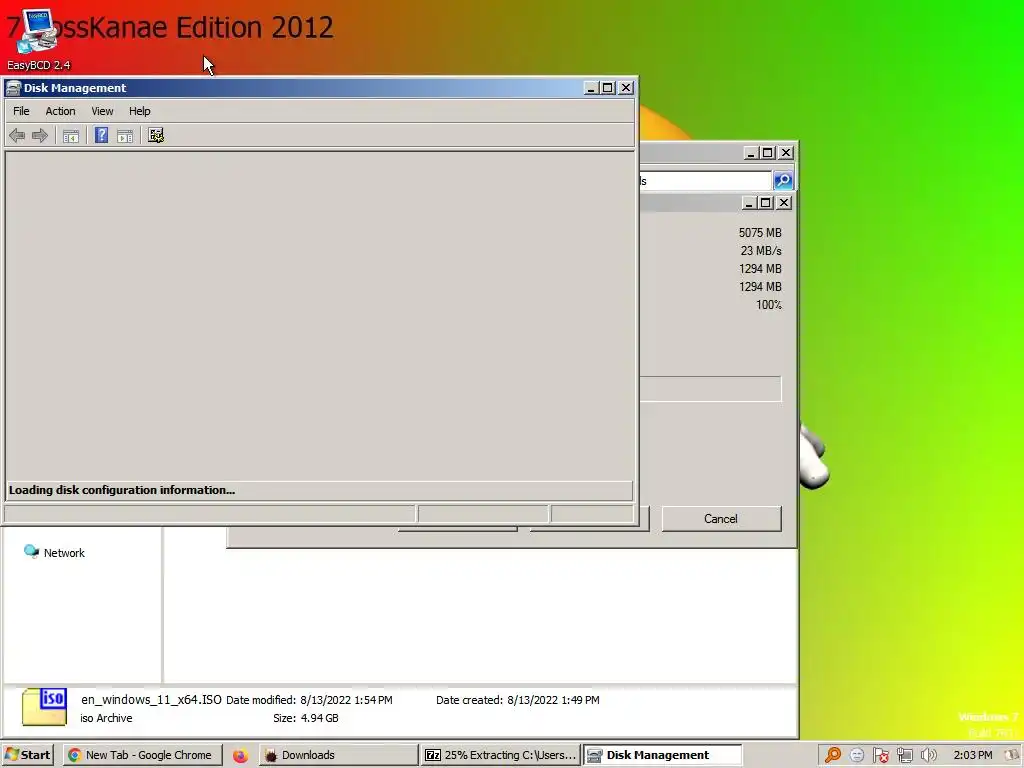Close the 7-Zip extraction dialog
Viewport: 1024px width, 768px height.
(x=784, y=203)
